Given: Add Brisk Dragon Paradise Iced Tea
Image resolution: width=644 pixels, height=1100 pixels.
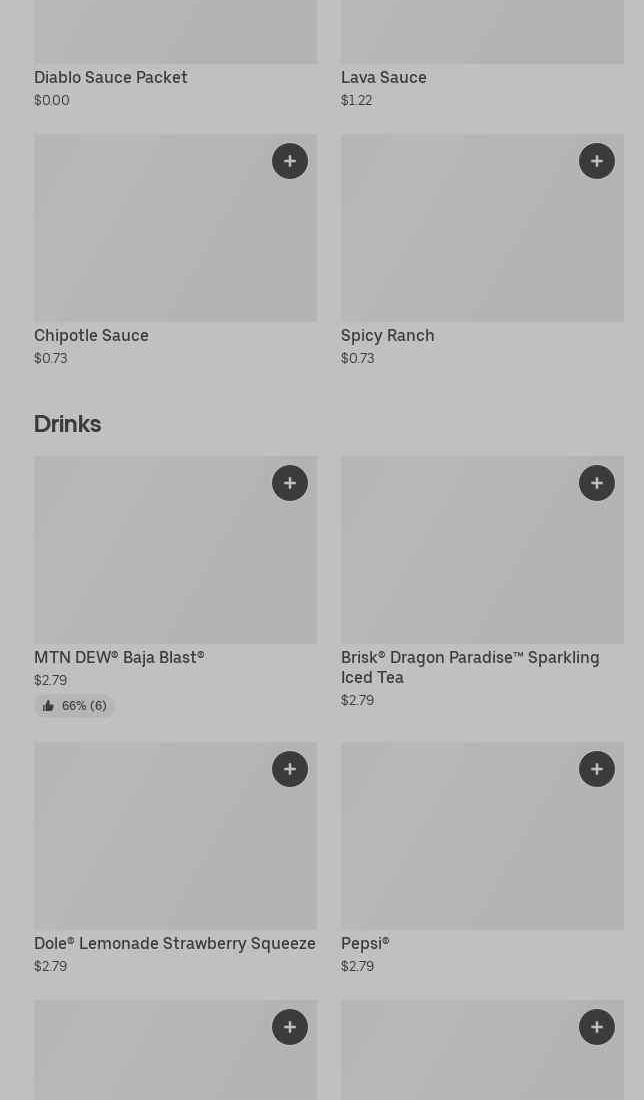Looking at the screenshot, I should click(597, 483).
